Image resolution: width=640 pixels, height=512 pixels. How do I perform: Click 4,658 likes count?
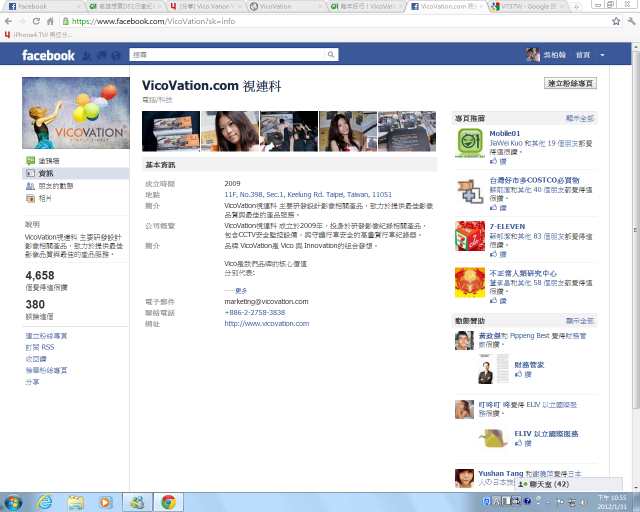(40, 276)
